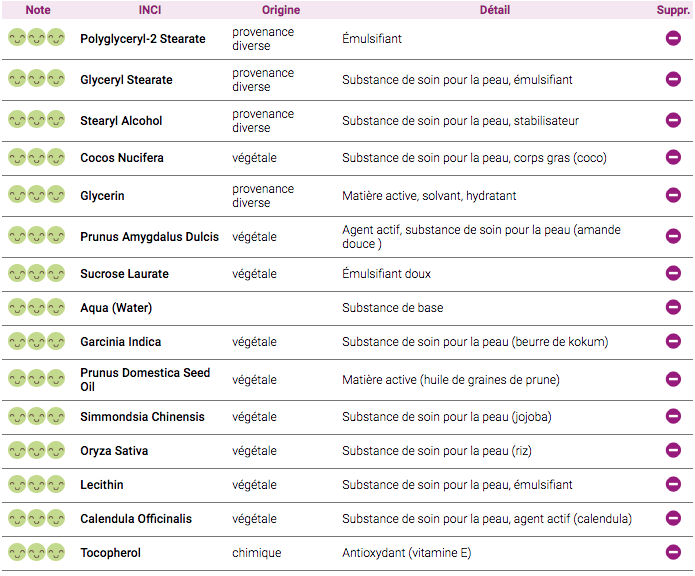Image resolution: width=695 pixels, height=576 pixels.
Task: Remove Glyceryl Stearate with its minus icon
Action: (x=673, y=79)
